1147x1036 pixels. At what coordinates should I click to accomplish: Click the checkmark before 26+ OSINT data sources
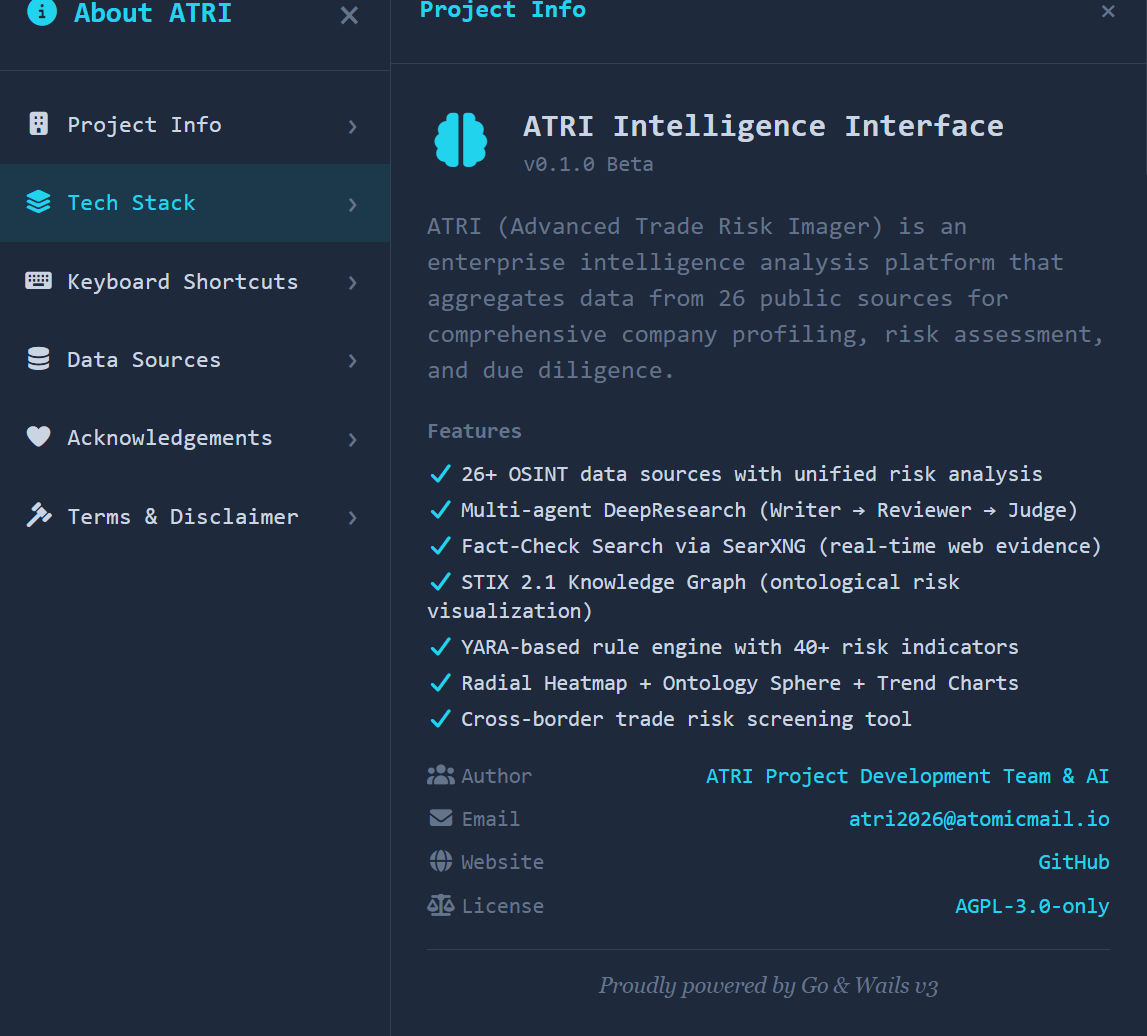pyautogui.click(x=440, y=474)
